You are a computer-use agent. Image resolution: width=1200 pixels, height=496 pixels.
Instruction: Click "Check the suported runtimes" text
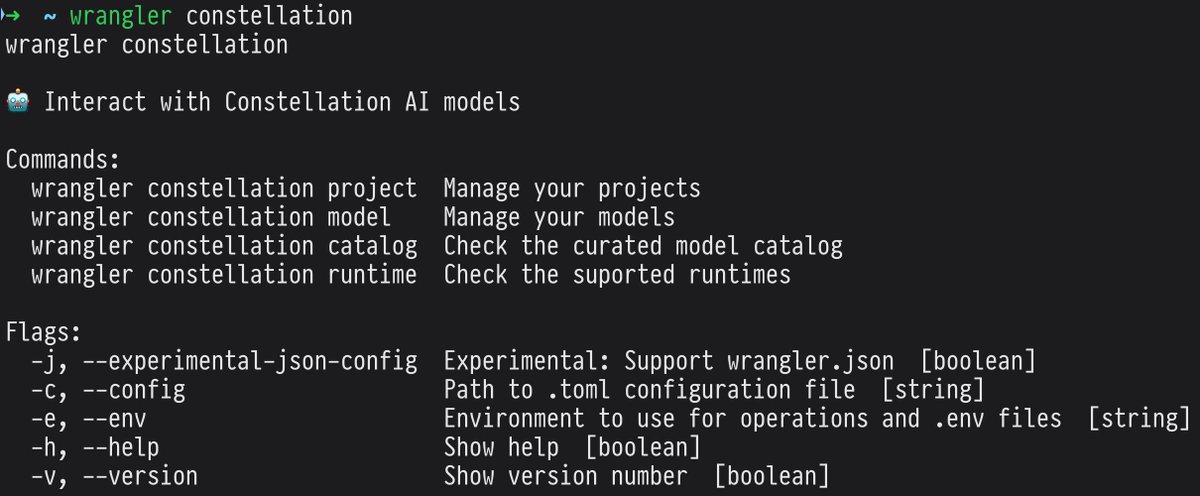click(617, 274)
